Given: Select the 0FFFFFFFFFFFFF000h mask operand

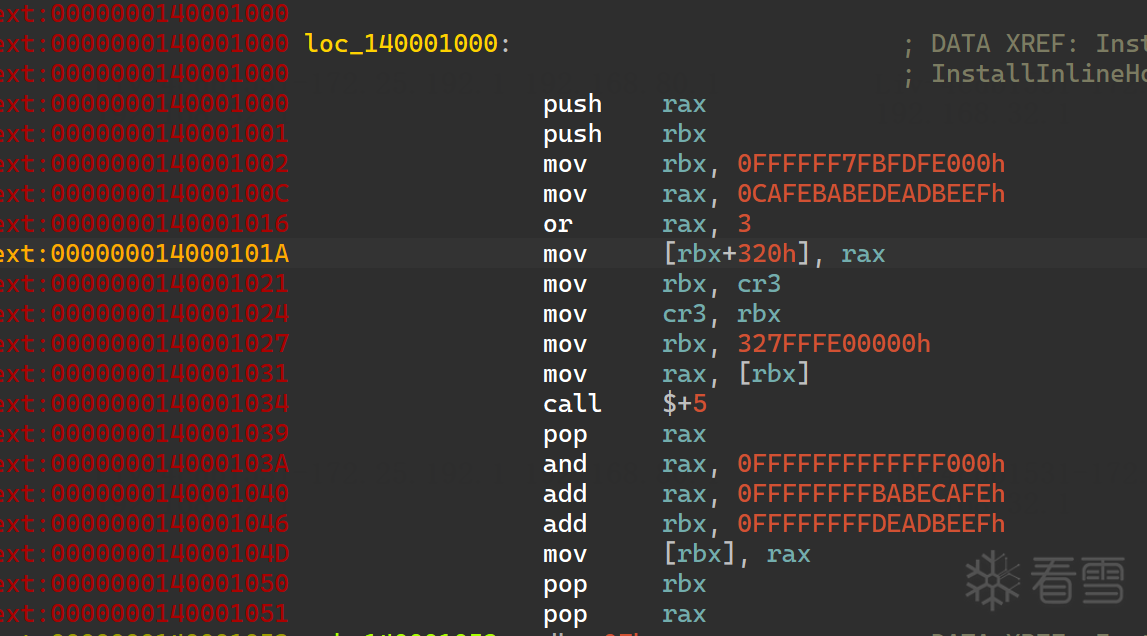Looking at the screenshot, I should (x=870, y=464).
